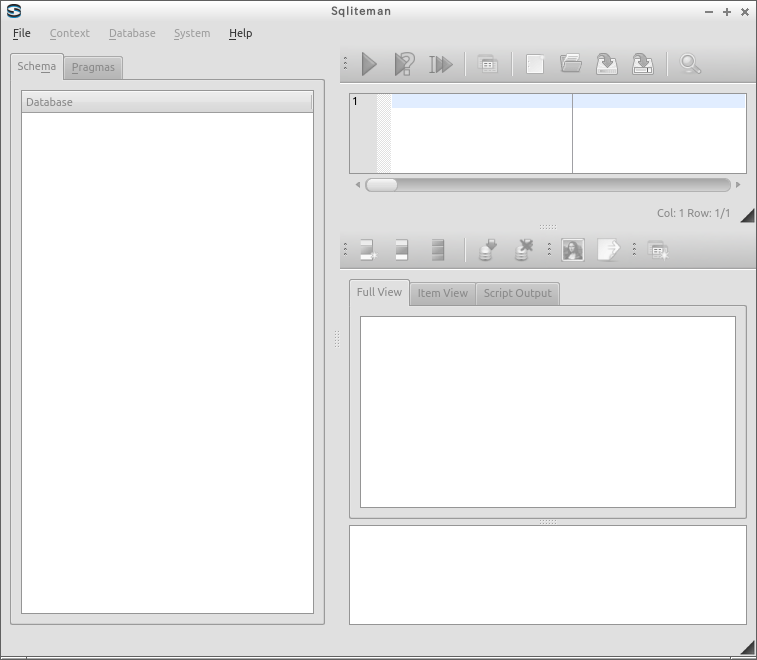The width and height of the screenshot is (757, 660).
Task: Click the Search magnifier icon
Action: tap(690, 64)
